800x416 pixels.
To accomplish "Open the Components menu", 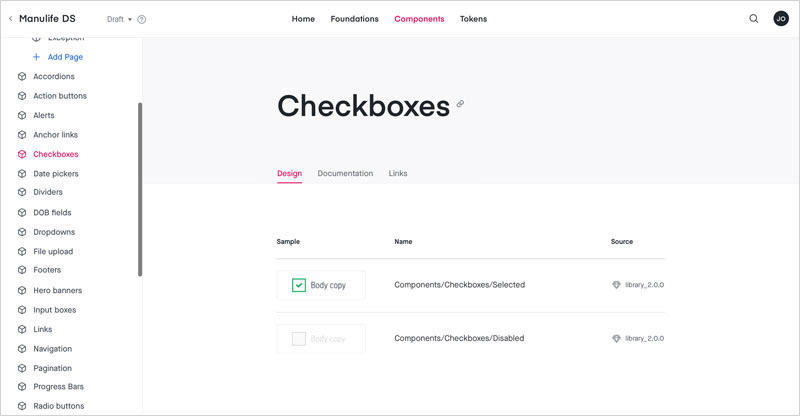I will pos(419,19).
